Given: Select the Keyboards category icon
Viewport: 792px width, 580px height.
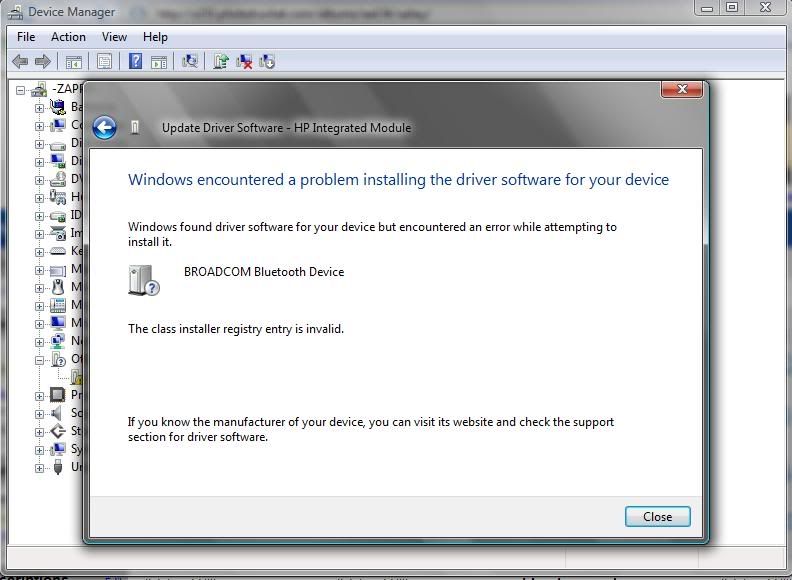Looking at the screenshot, I should click(x=58, y=251).
